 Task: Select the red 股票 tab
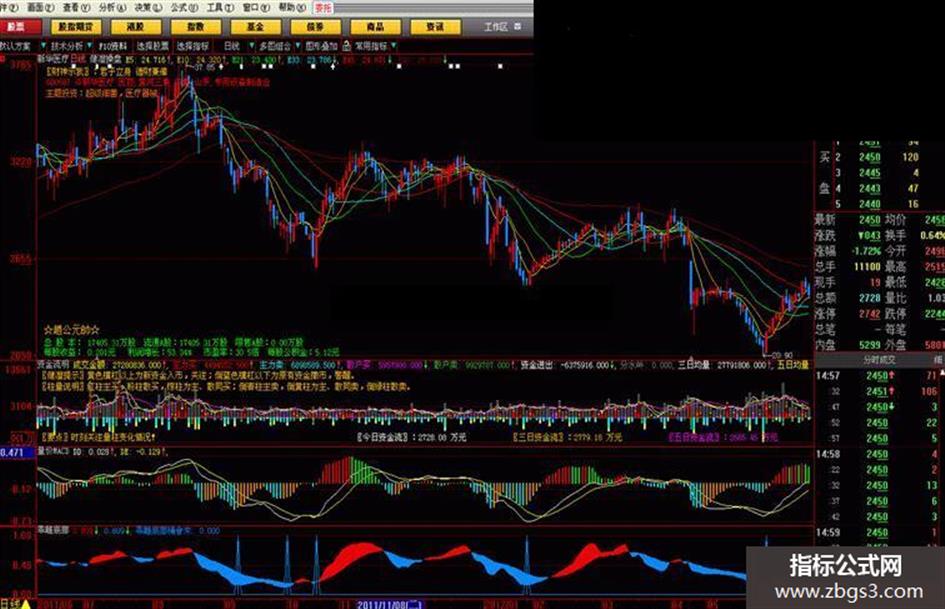click(20, 27)
